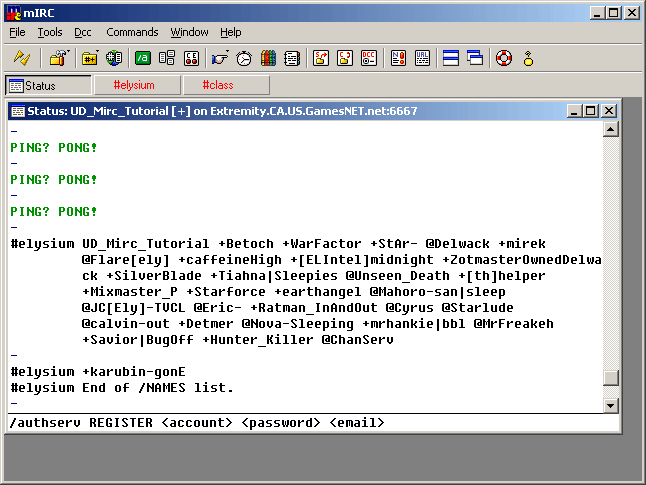Open the Aliases /a editor icon

(x=143, y=58)
